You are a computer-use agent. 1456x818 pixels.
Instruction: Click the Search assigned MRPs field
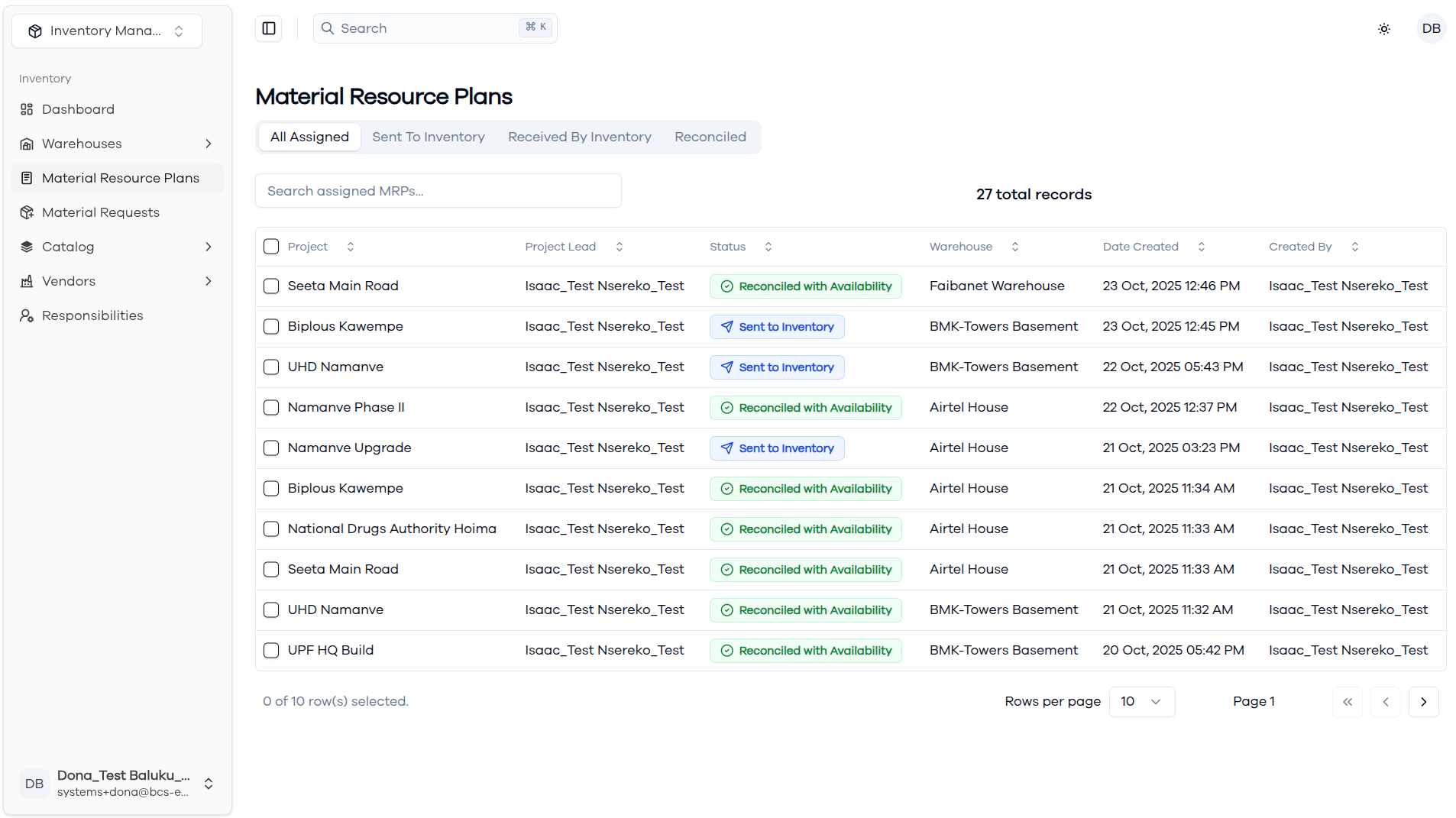pyautogui.click(x=438, y=191)
